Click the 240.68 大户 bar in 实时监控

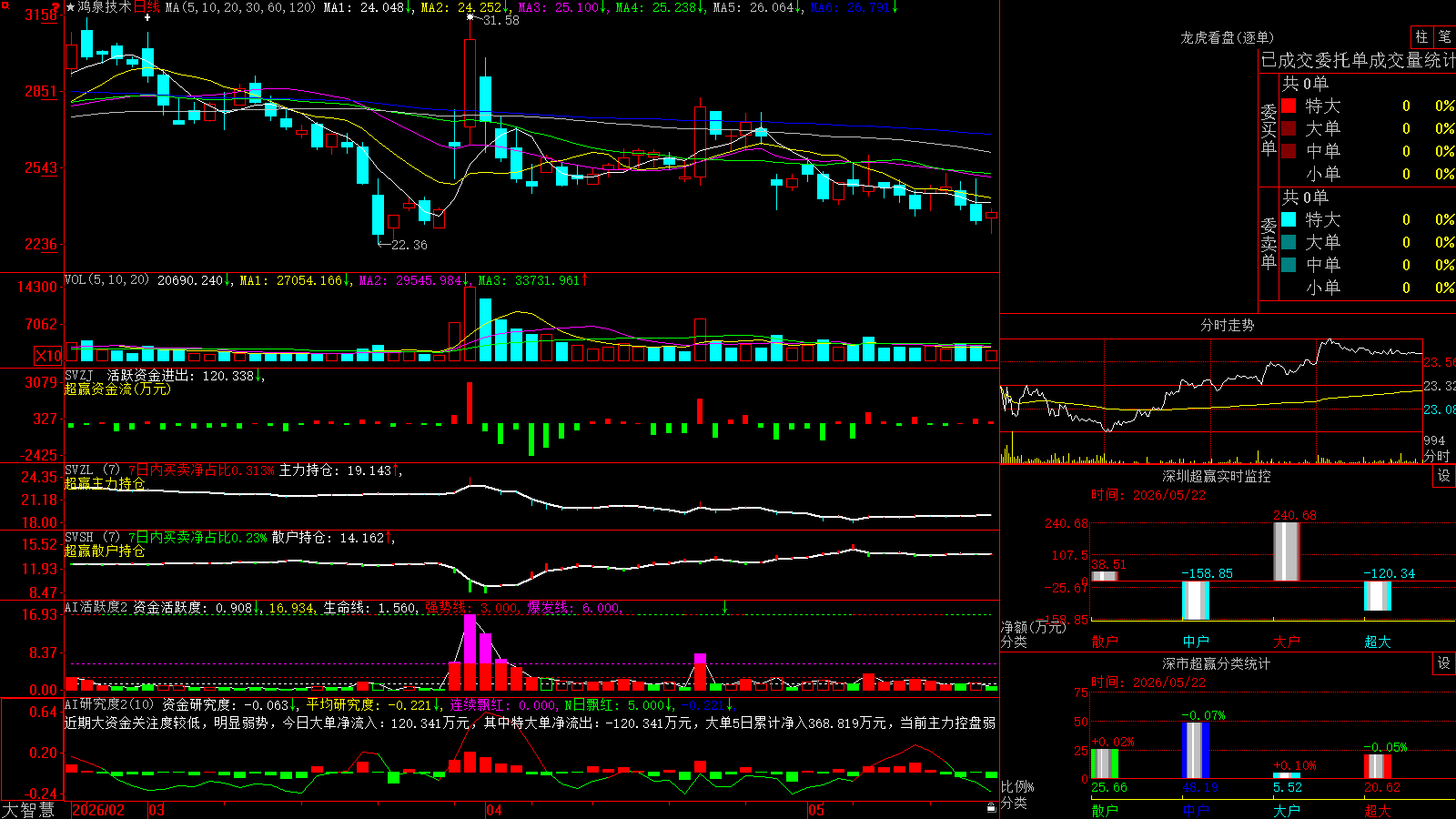pyautogui.click(x=1287, y=551)
